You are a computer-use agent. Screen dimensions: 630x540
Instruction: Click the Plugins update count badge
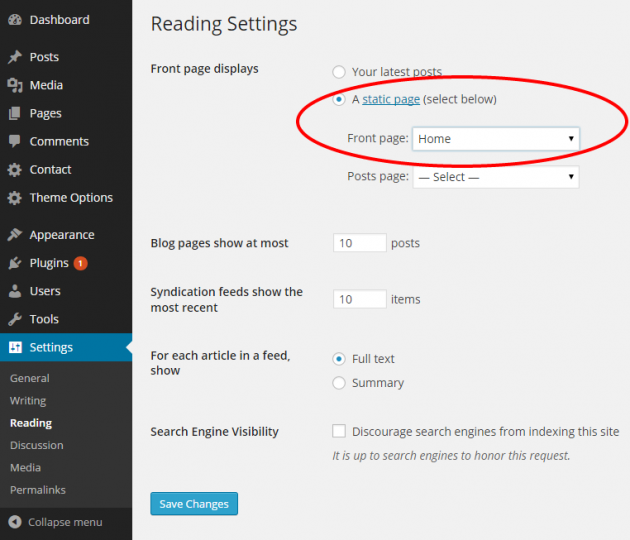[80, 263]
